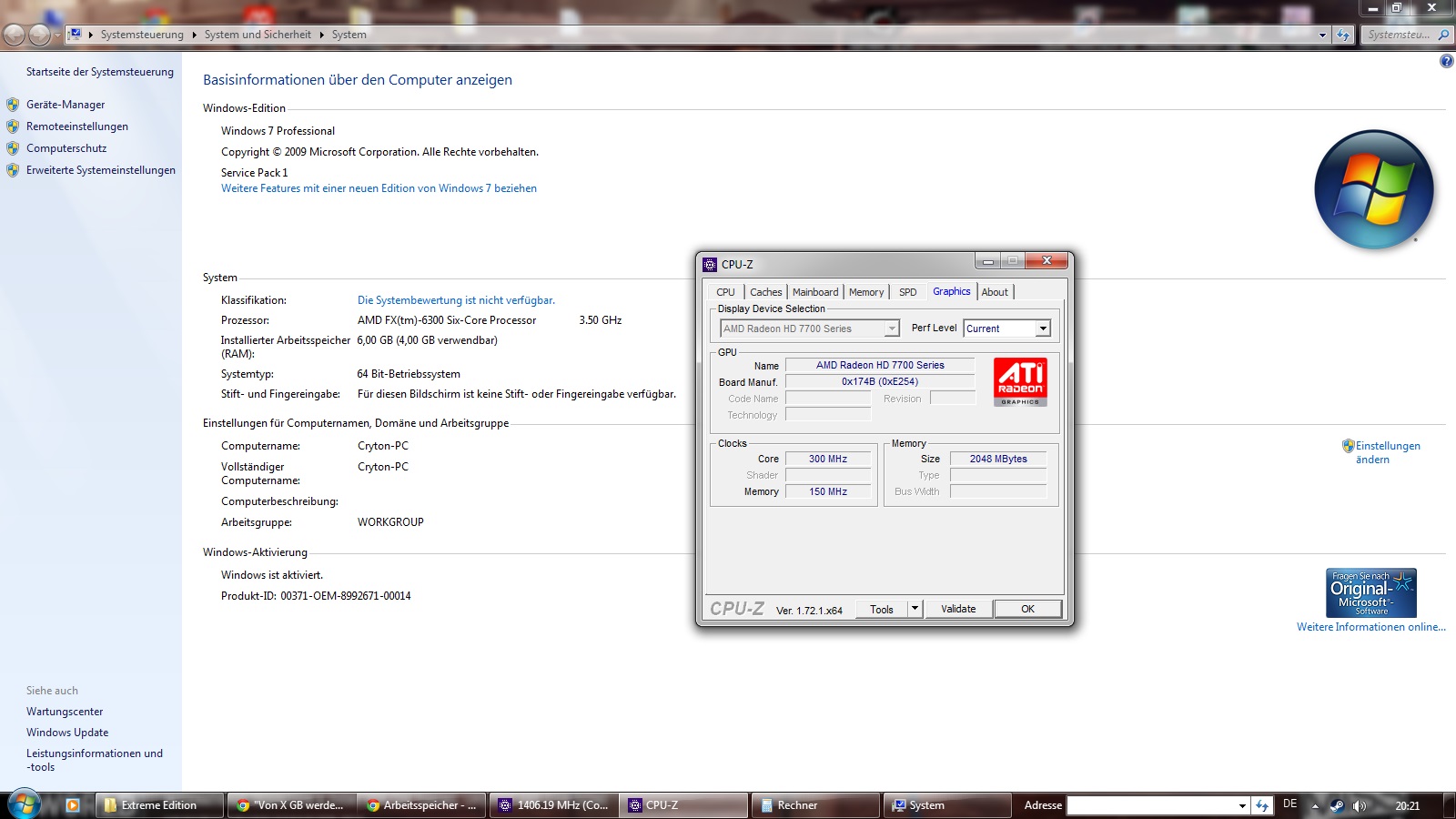Select the Graphics tab in CPU-Z
1456x819 pixels.
pyautogui.click(x=952, y=291)
